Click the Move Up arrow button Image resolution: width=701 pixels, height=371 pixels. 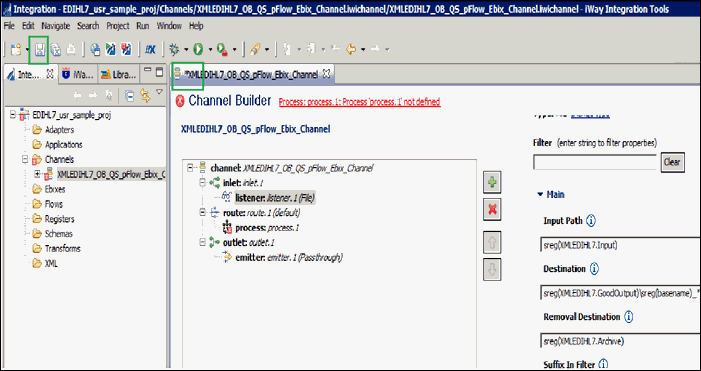pos(492,243)
